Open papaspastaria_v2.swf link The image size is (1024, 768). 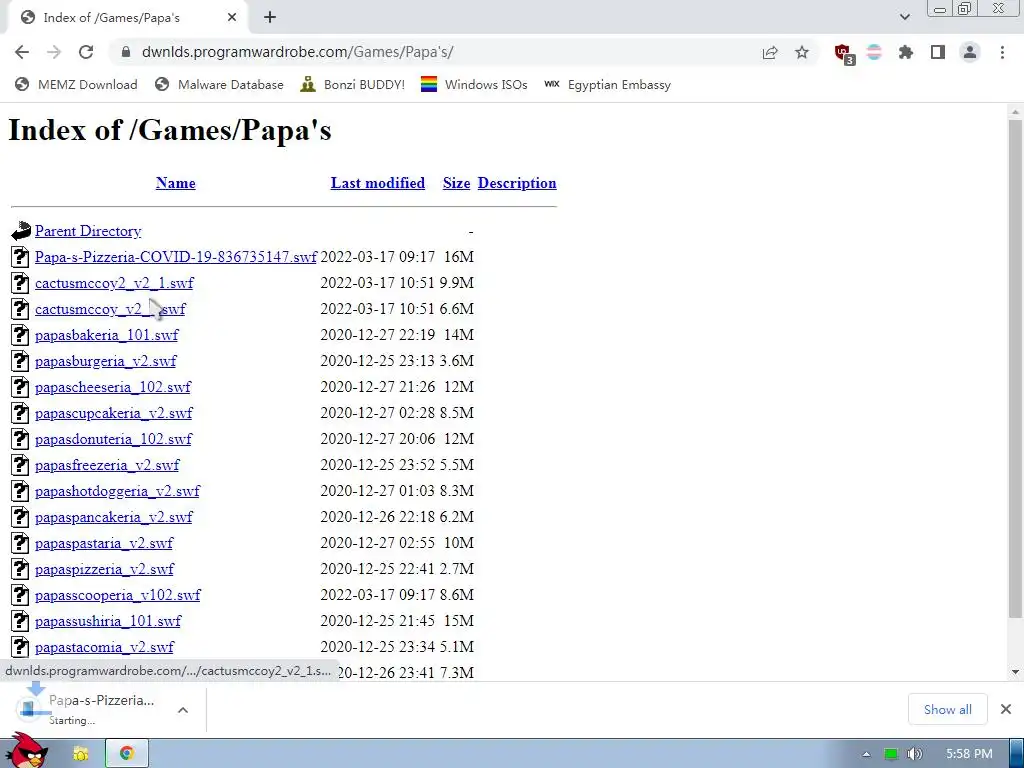(104, 543)
